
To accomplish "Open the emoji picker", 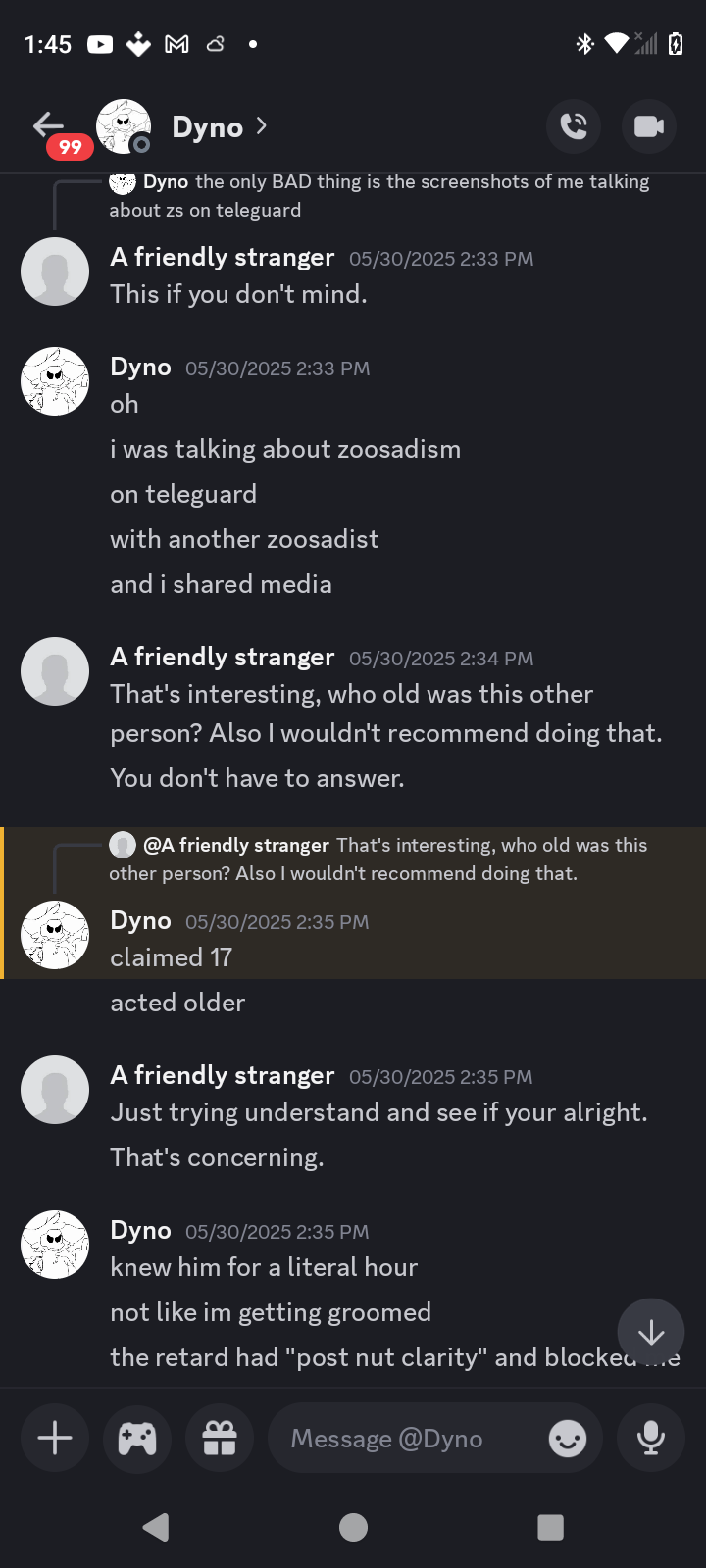I will [568, 1439].
